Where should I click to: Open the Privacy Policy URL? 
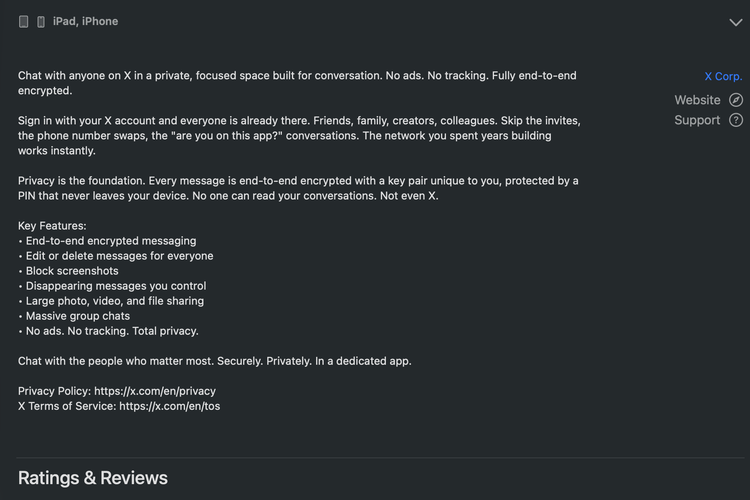[x=155, y=391]
